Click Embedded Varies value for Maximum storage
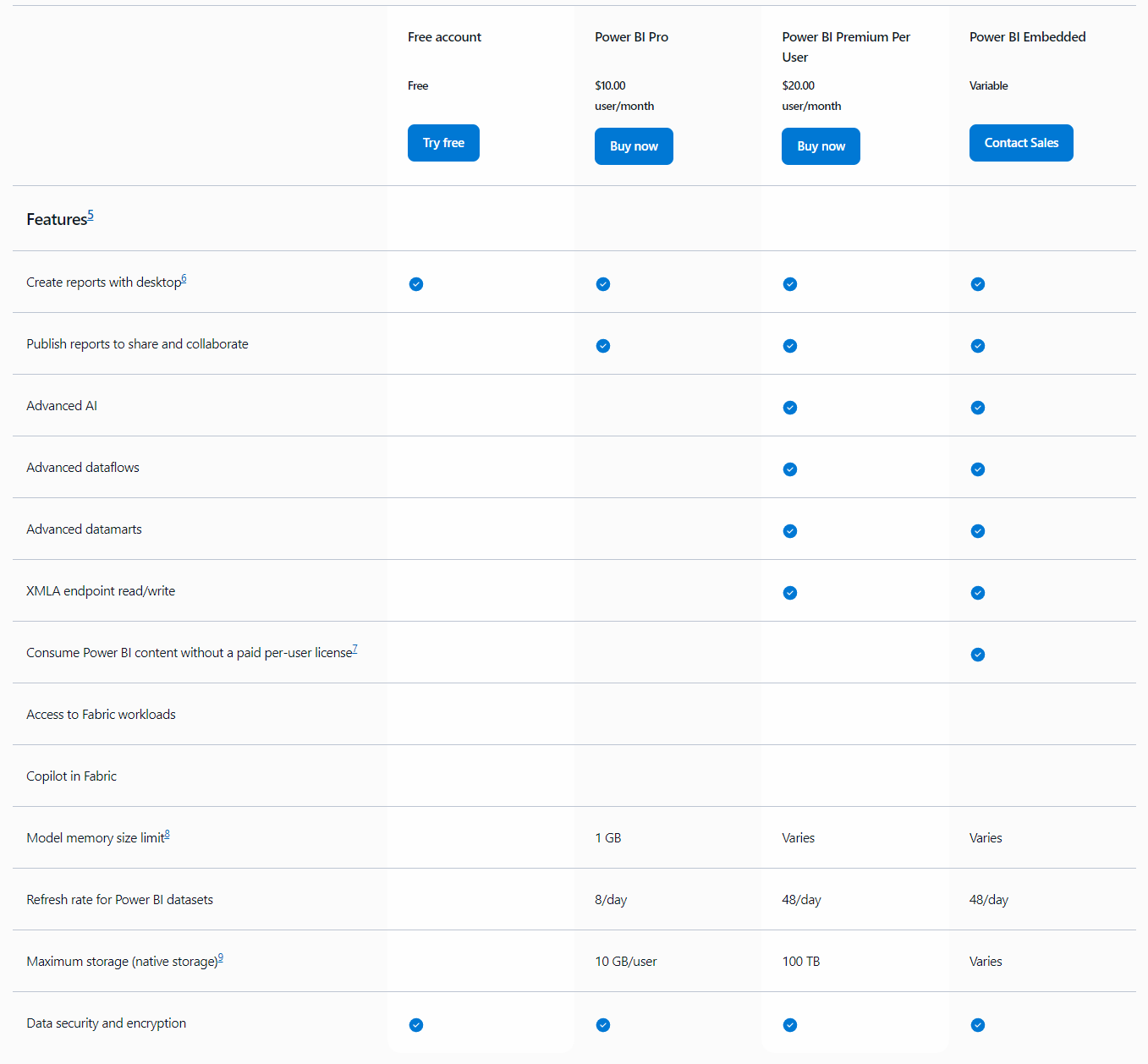Image resolution: width=1148 pixels, height=1064 pixels. pyautogui.click(x=986, y=962)
